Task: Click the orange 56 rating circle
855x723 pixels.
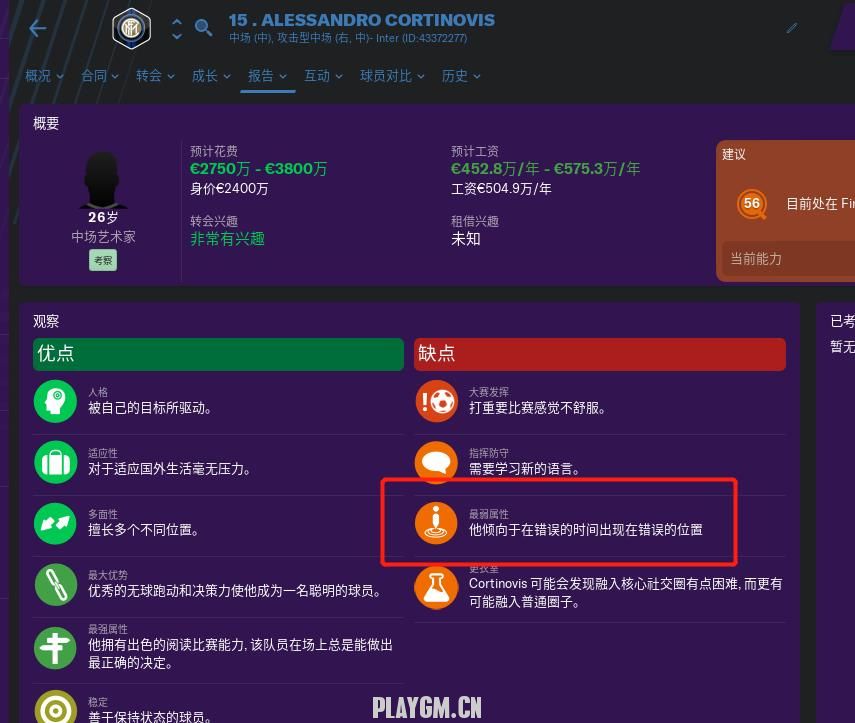Action: pyautogui.click(x=751, y=204)
